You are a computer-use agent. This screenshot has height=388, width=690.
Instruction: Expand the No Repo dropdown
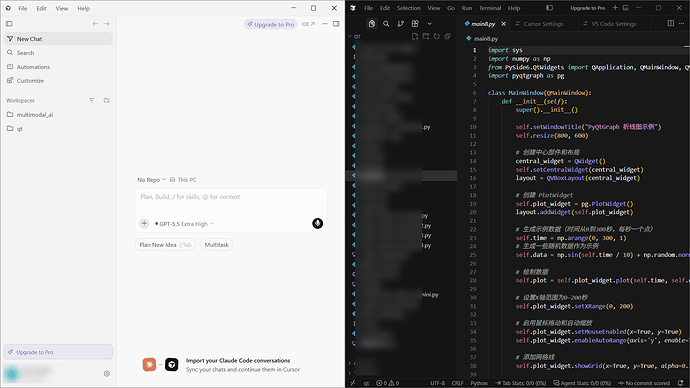click(151, 179)
